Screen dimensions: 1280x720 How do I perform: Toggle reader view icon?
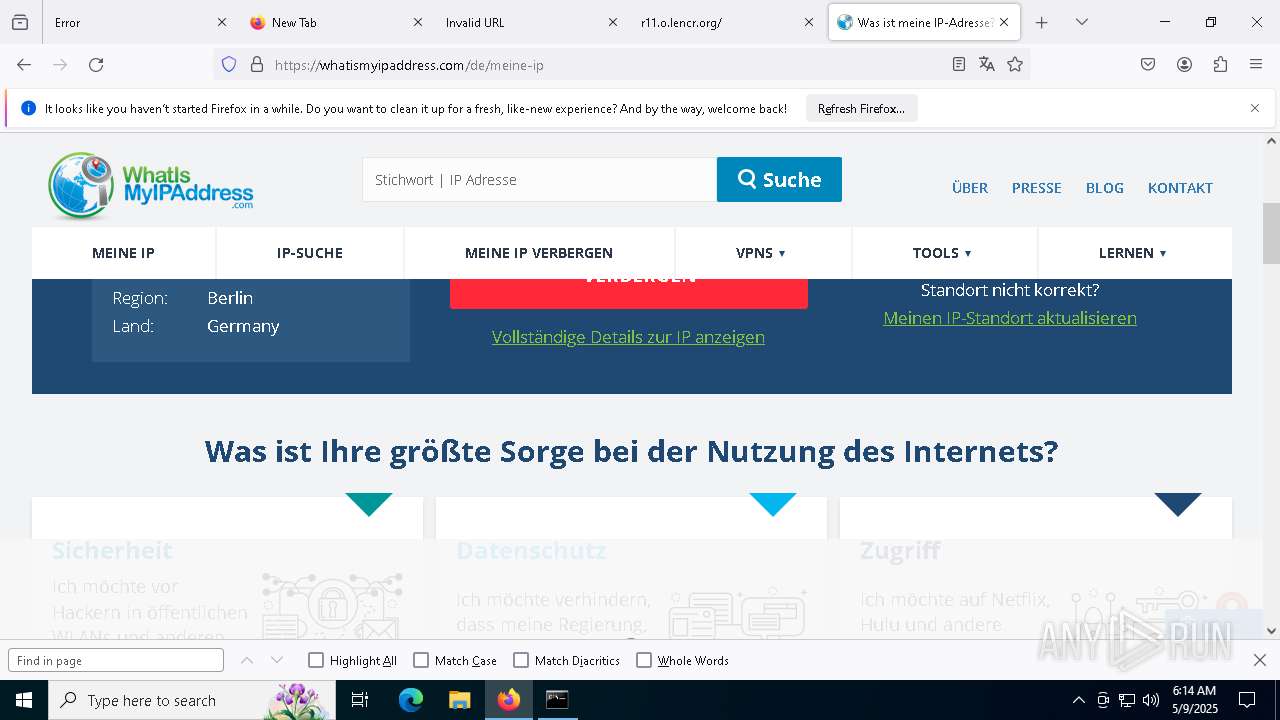pos(959,64)
